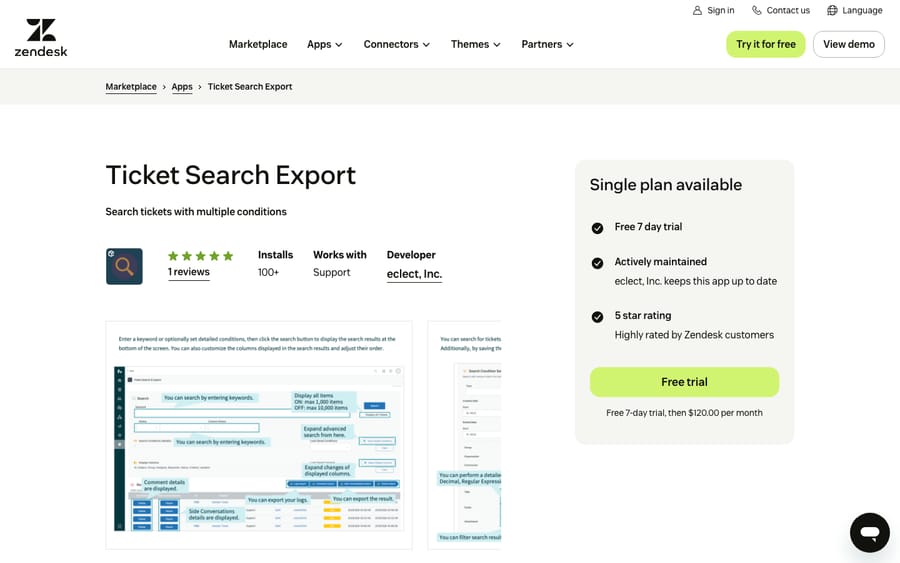900x563 pixels.
Task: Open the eclect, Inc. developer link
Action: 414,274
